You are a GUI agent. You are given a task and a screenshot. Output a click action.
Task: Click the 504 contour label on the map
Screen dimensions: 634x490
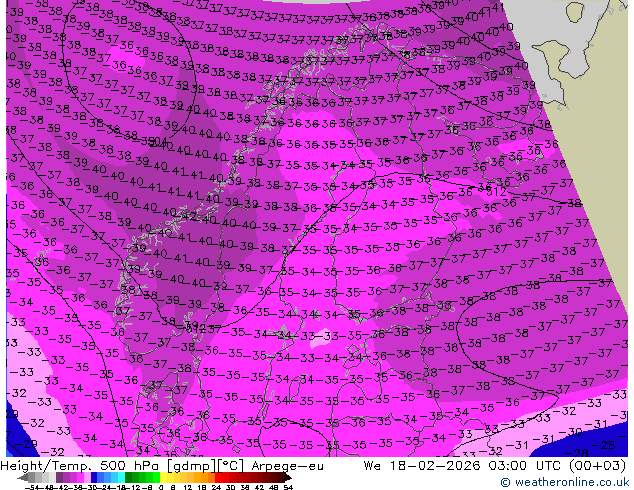pyautogui.click(x=158, y=141)
